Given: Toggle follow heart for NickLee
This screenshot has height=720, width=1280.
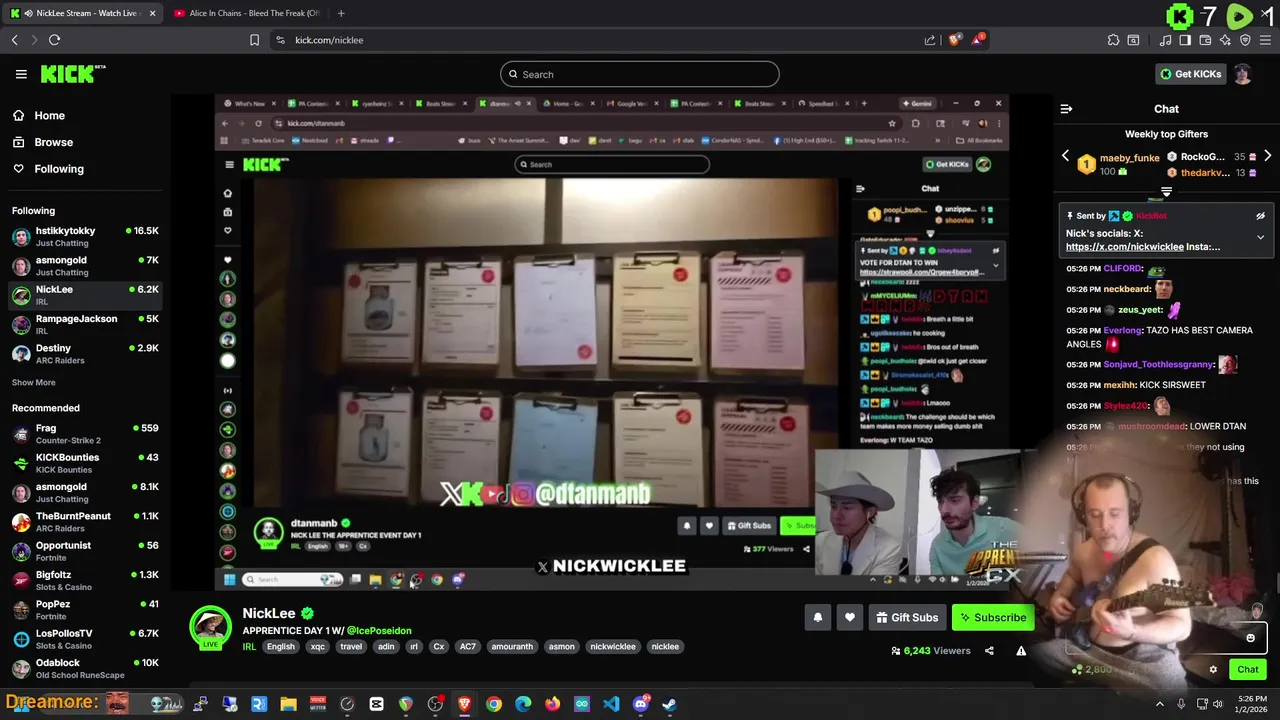Looking at the screenshot, I should pos(849,617).
